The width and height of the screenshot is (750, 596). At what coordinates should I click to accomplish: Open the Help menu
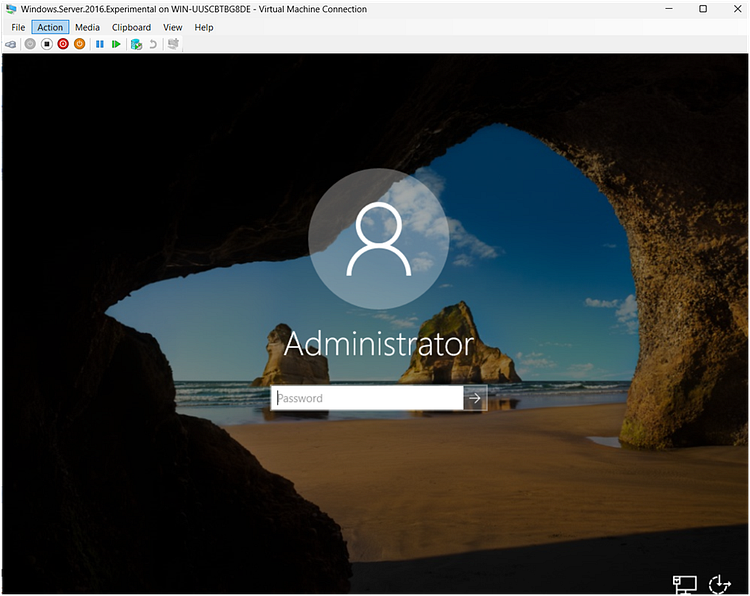click(204, 27)
